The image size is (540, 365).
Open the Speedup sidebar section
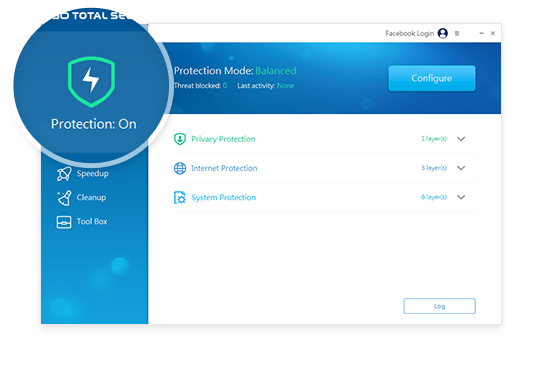tap(83, 174)
